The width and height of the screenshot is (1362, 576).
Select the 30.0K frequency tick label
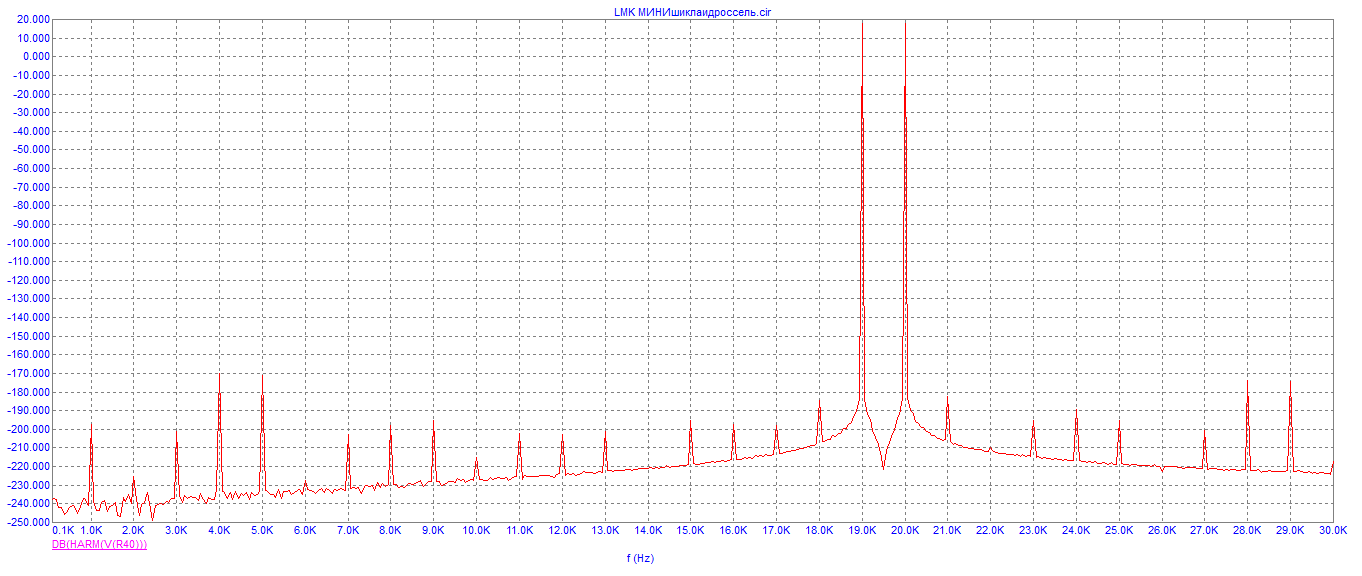pyautogui.click(x=1333, y=530)
